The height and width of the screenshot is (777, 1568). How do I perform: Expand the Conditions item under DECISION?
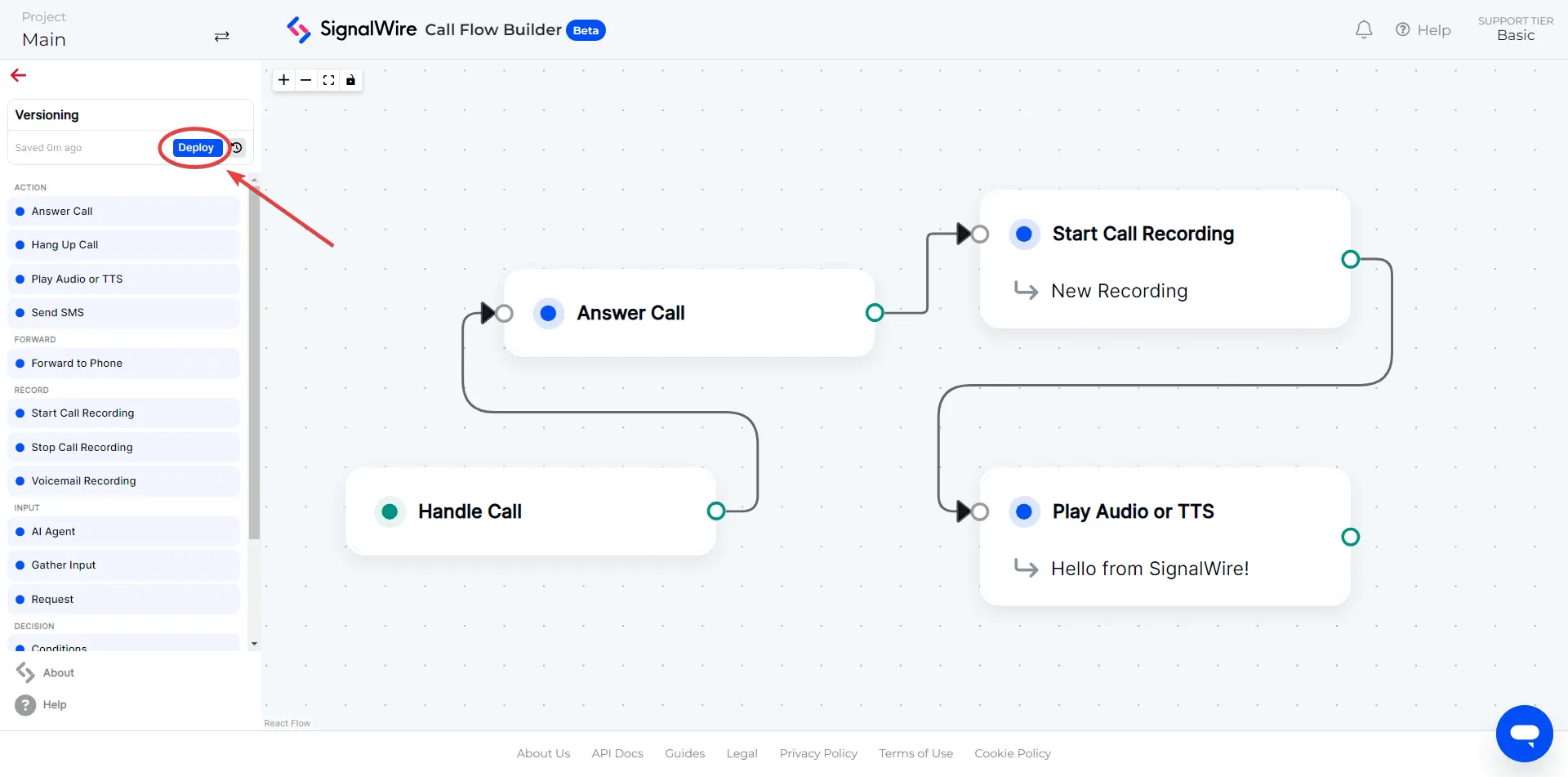58,648
